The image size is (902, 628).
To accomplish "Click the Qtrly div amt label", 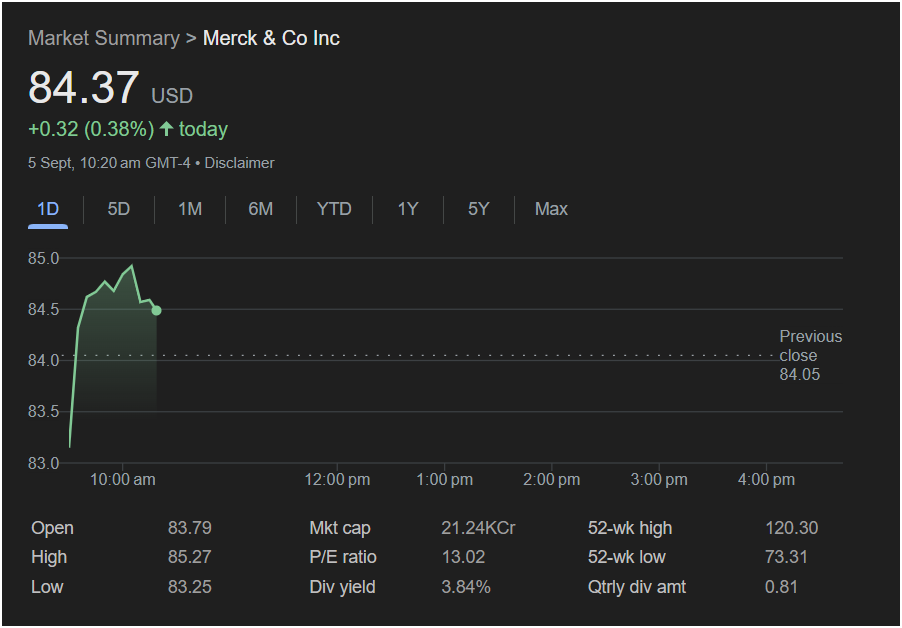I will click(x=637, y=587).
